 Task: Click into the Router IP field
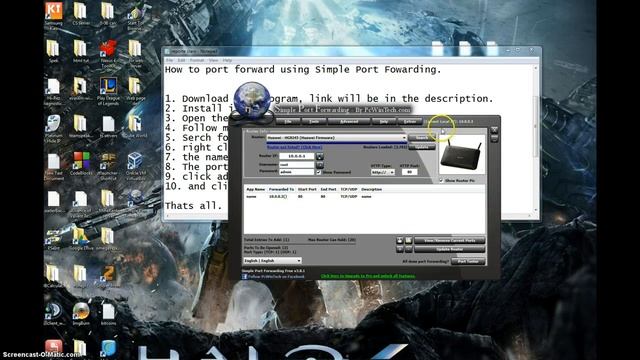click(x=296, y=156)
